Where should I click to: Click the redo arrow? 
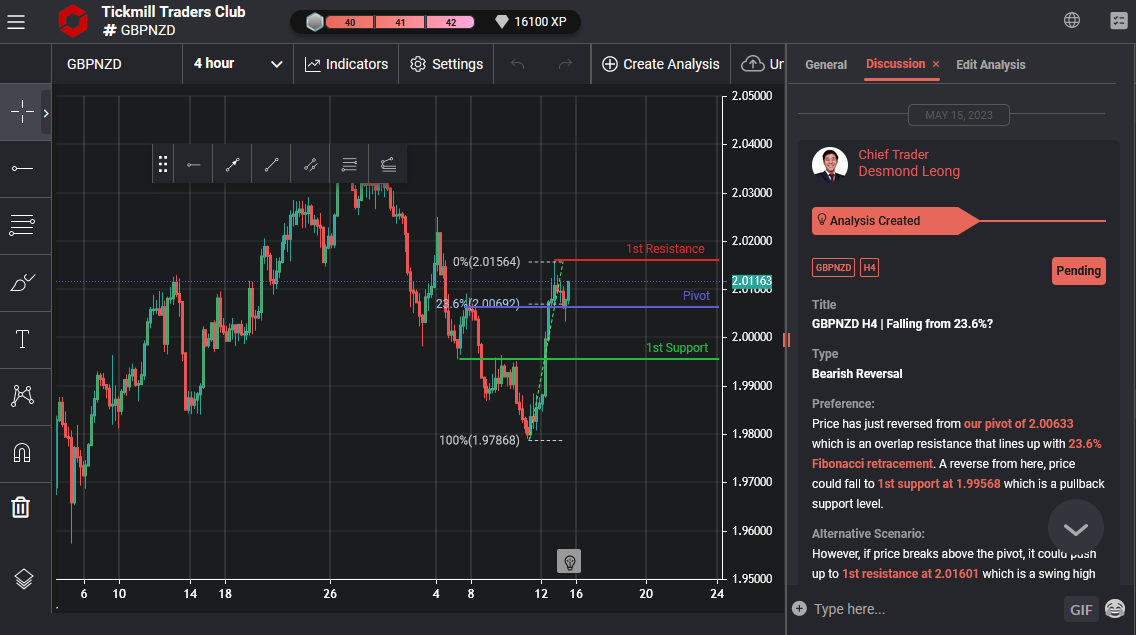click(x=565, y=64)
